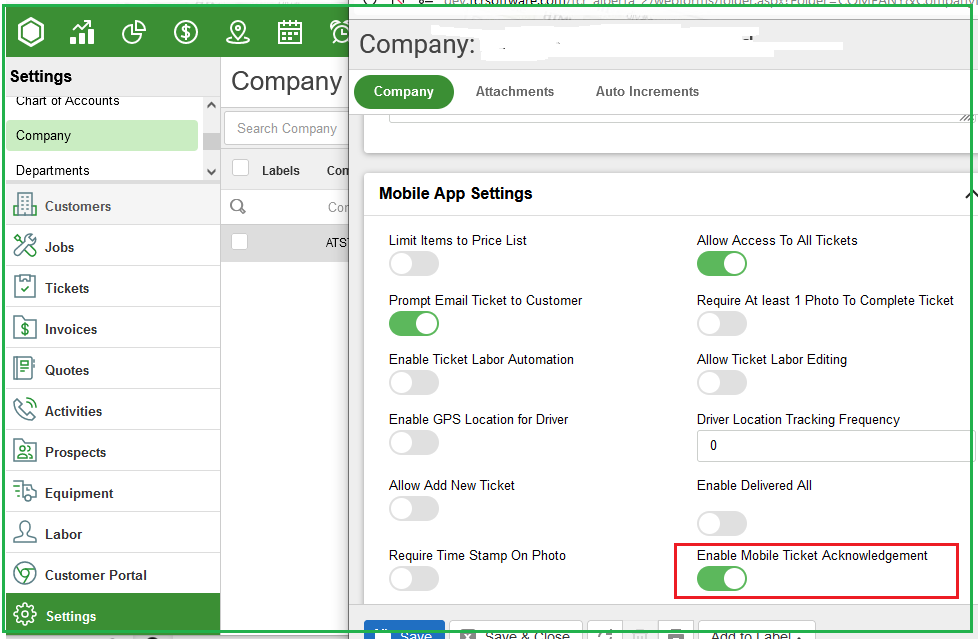
Task: Toggle Limit Items to Price List
Action: tap(414, 264)
